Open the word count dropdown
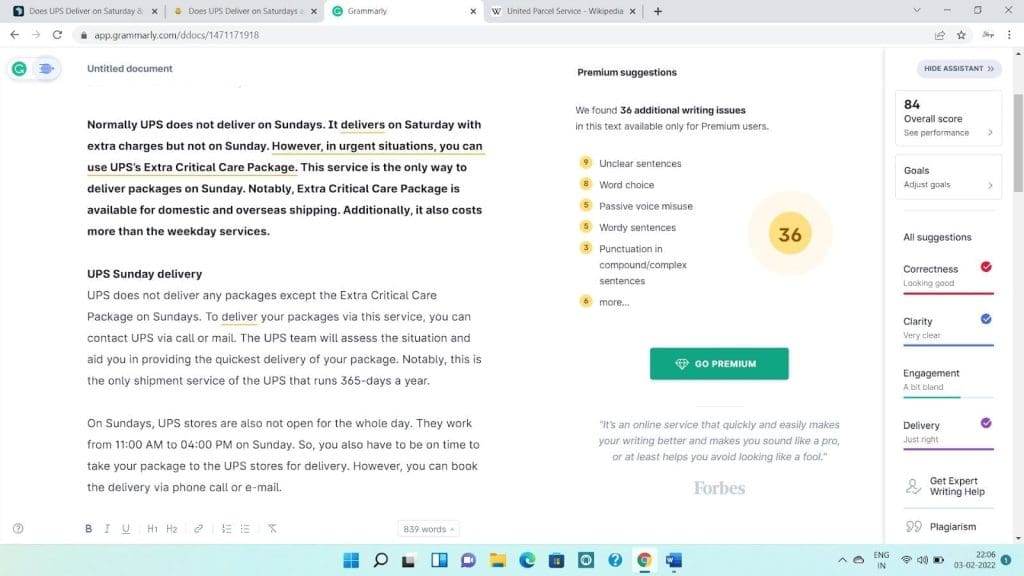This screenshot has height=576, width=1024. point(428,529)
